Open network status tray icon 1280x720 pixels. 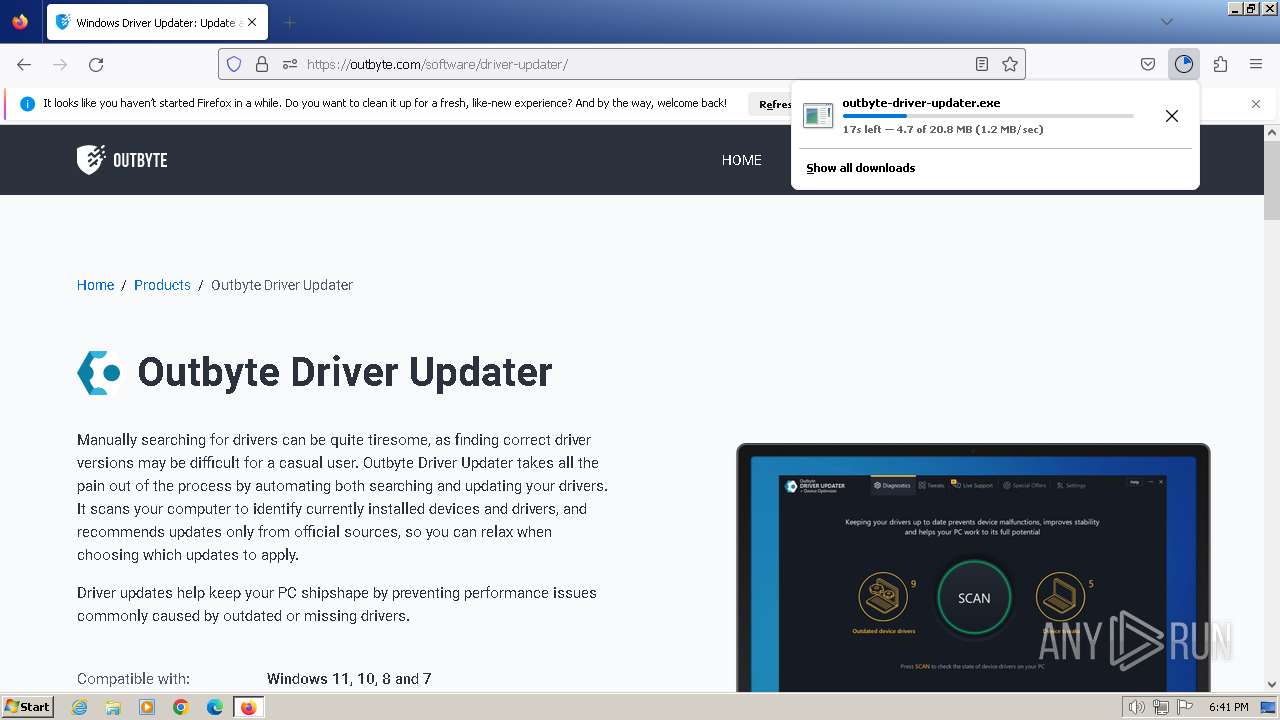tap(1161, 707)
